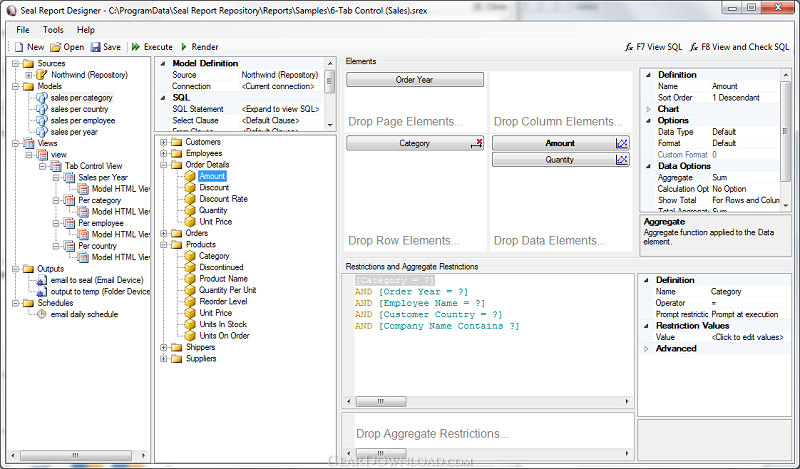Viewport: 800px width, 469px height.
Task: Select the Sales per Year tree item
Action: pos(103,177)
